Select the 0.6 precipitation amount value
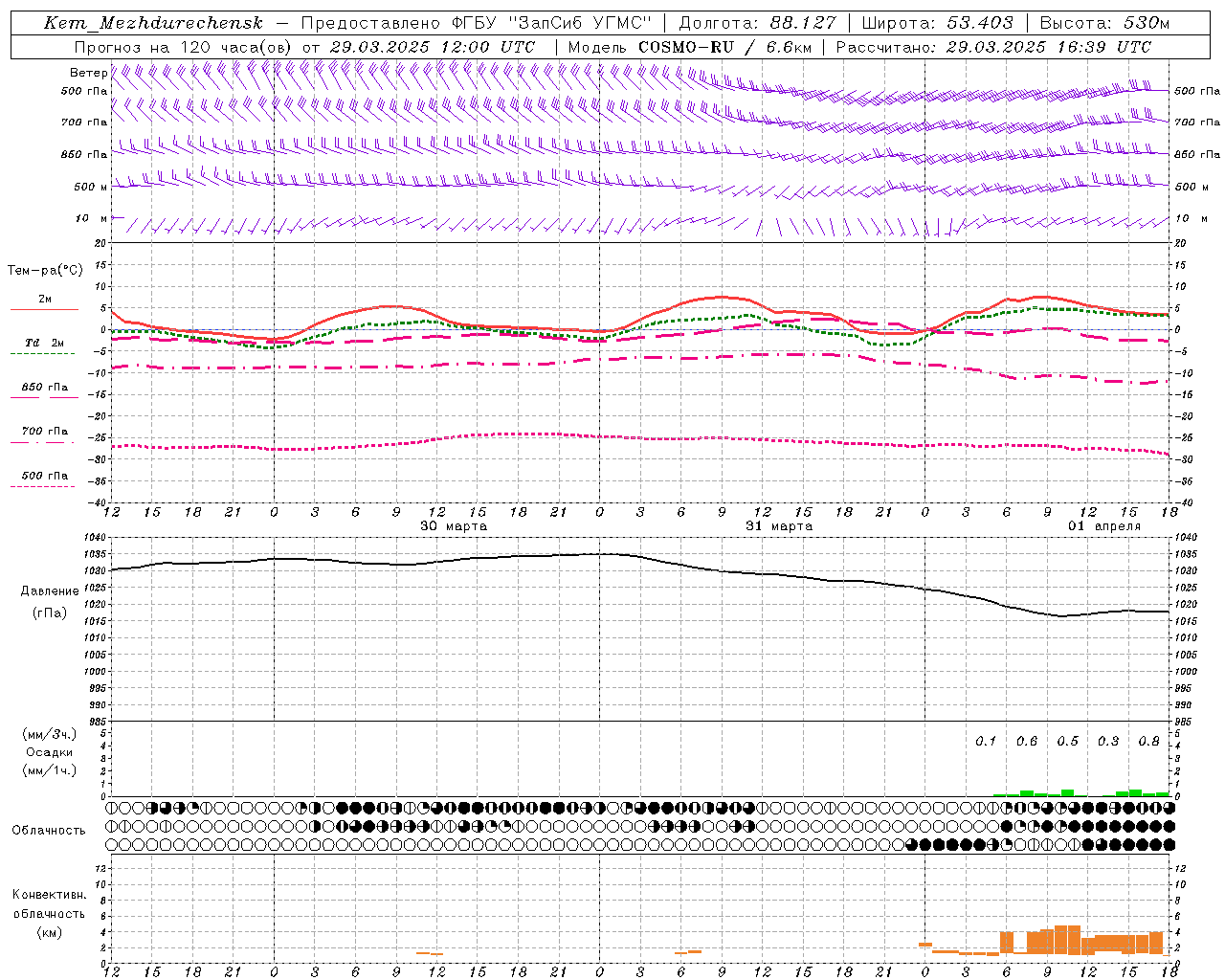 [x=1027, y=742]
